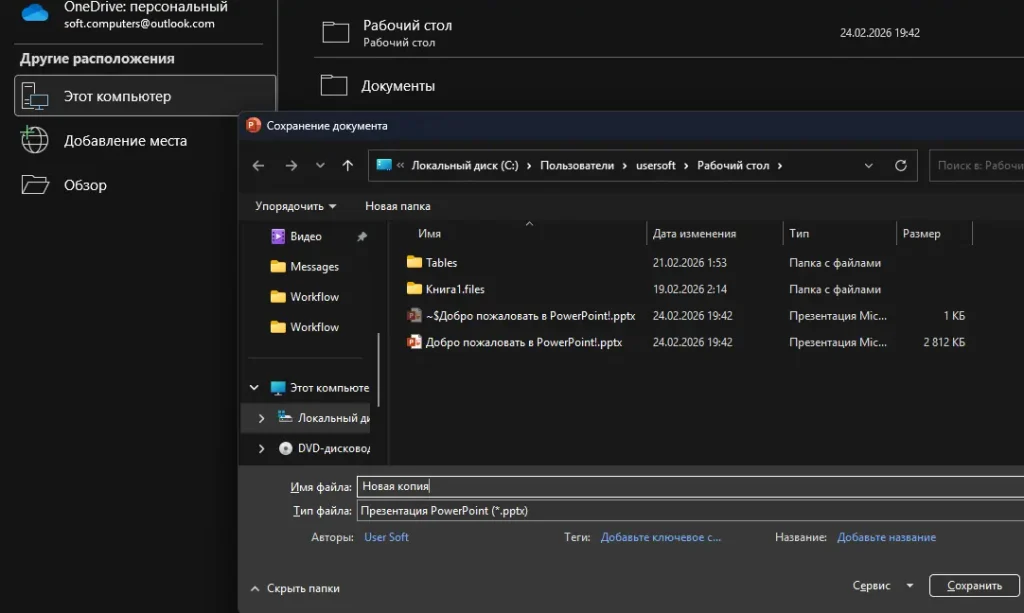
Task: Choose Добавление места globe icon
Action: point(35,141)
